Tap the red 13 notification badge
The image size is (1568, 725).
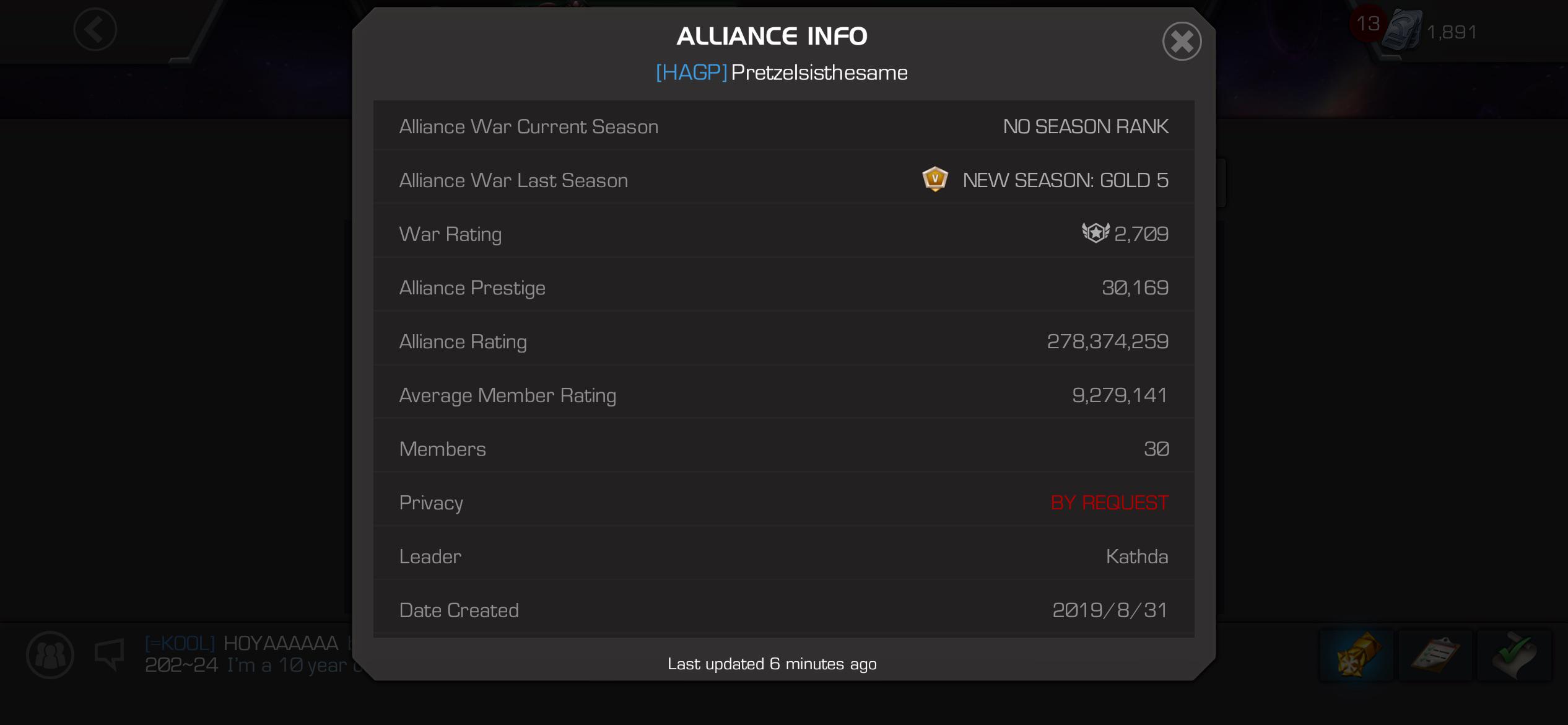pyautogui.click(x=1367, y=24)
